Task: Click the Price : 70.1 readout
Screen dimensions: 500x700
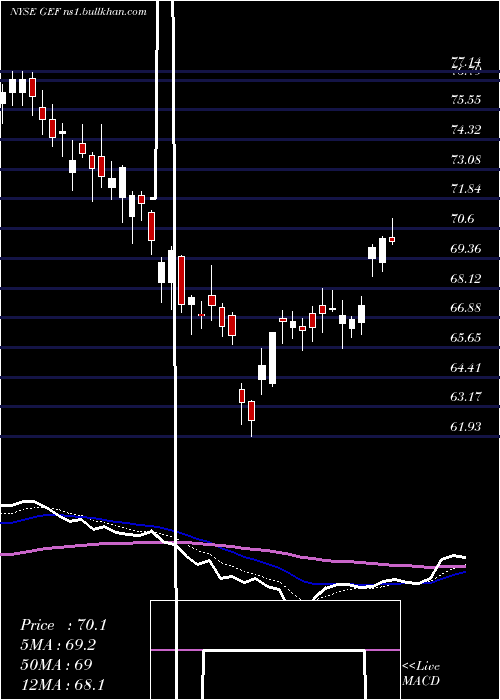Action: [x=63, y=625]
